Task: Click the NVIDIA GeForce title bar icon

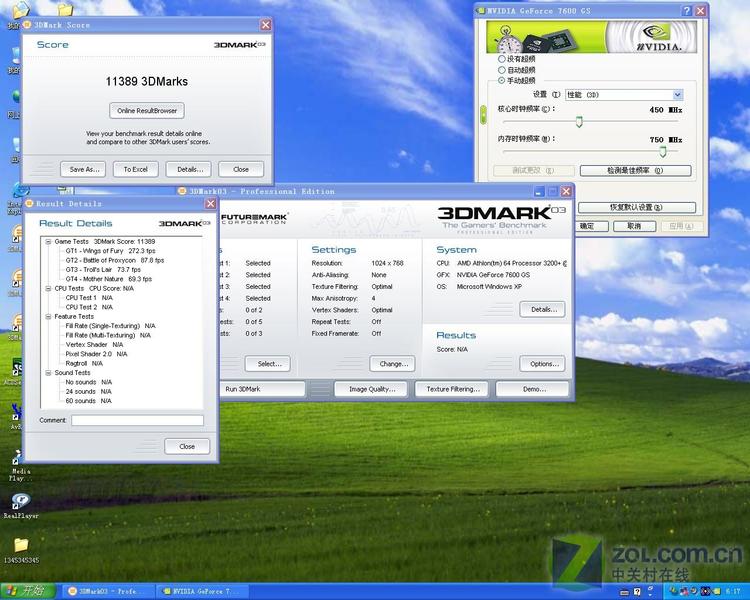Action: 482,11
